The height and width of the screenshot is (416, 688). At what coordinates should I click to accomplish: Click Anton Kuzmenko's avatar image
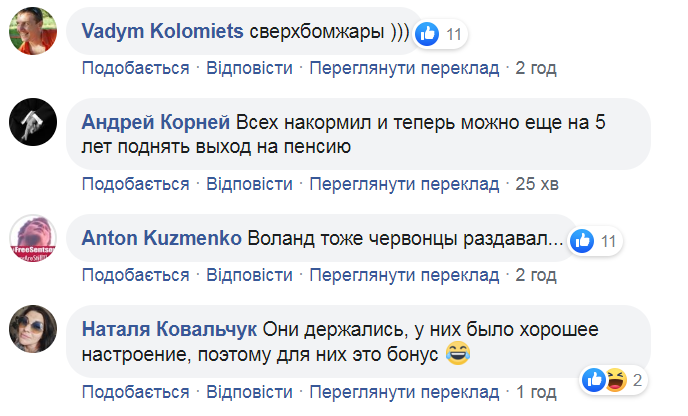31,242
